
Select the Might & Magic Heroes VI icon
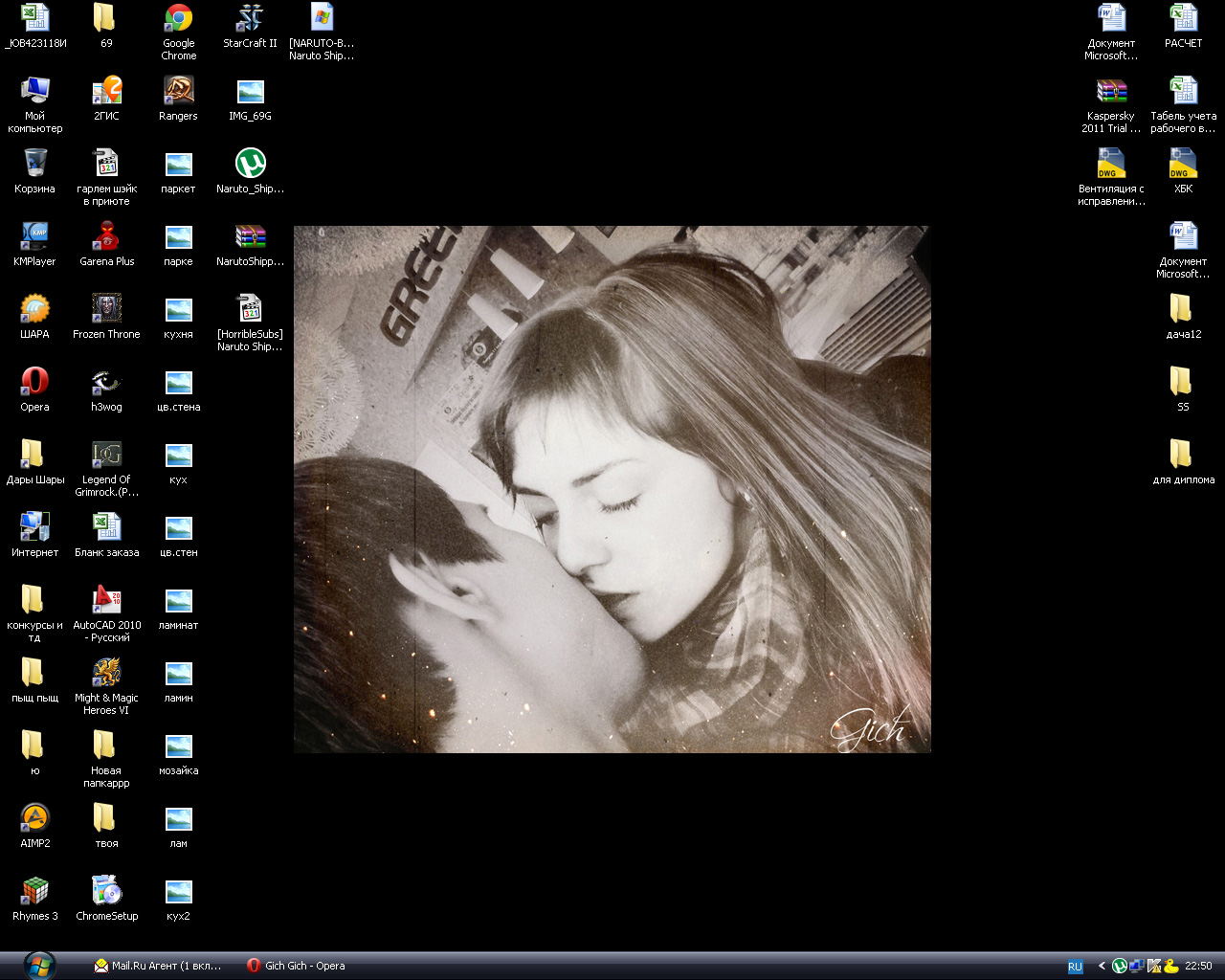pyautogui.click(x=106, y=673)
